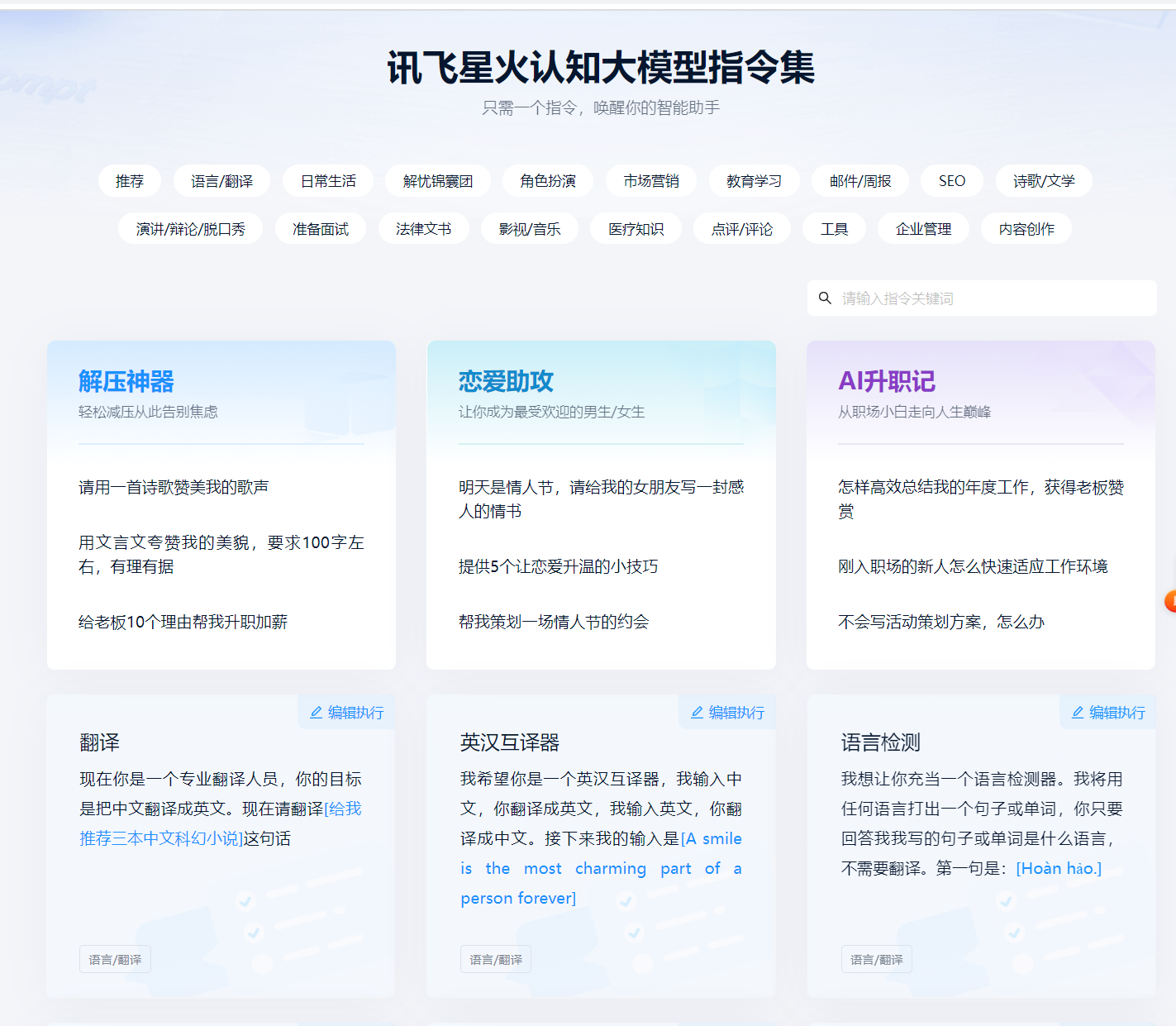The image size is (1176, 1026).
Task: Open the 准备面试 category
Action: 321,229
